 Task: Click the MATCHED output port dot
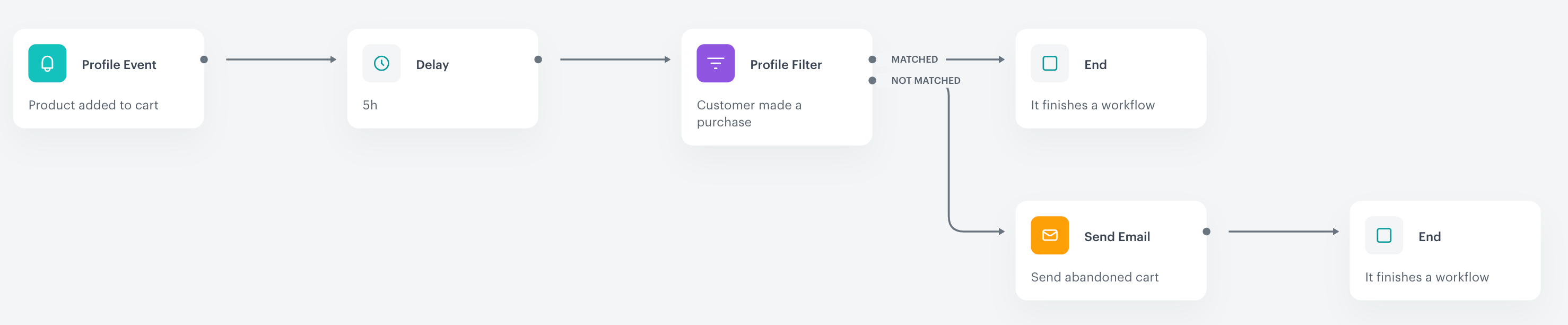[872, 59]
